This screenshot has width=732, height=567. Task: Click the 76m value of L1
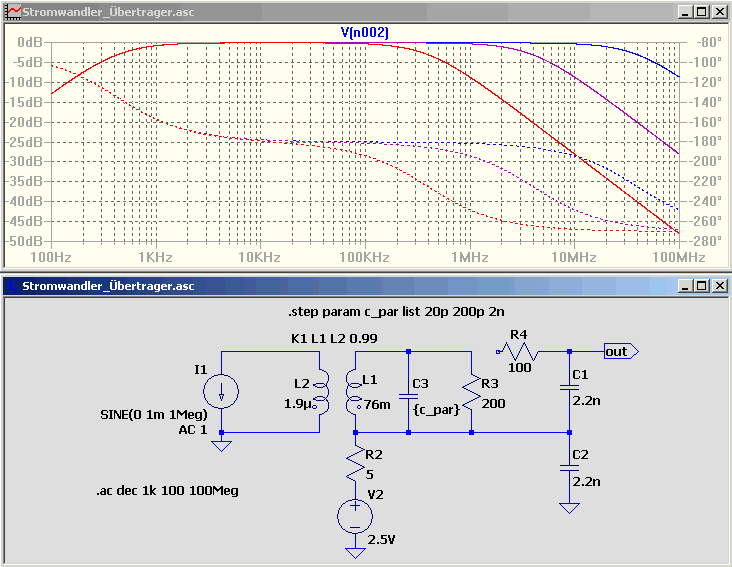coord(377,404)
